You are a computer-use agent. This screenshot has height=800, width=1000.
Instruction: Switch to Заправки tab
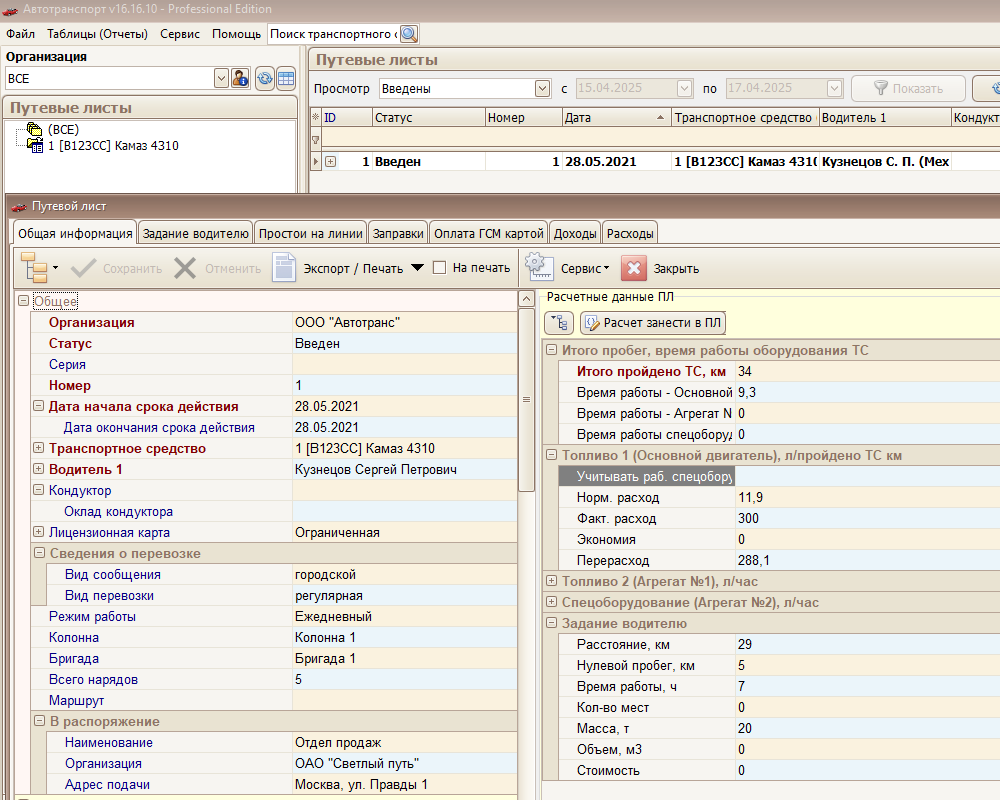398,233
